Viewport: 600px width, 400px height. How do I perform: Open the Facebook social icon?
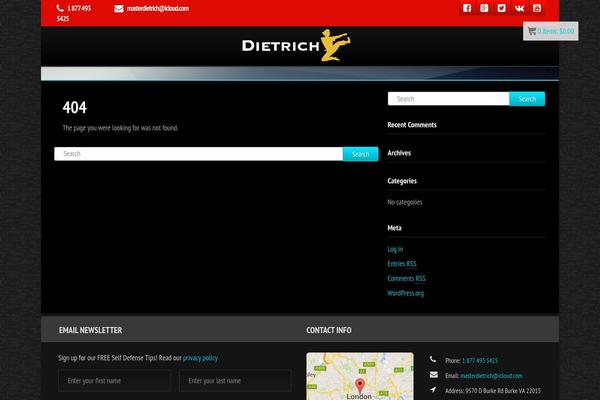pos(467,8)
